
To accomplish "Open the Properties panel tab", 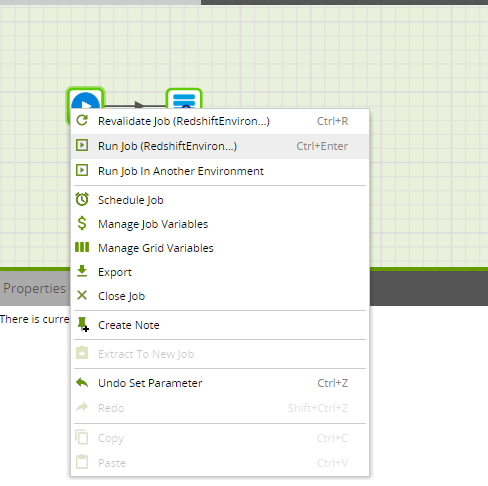I will tap(35, 288).
